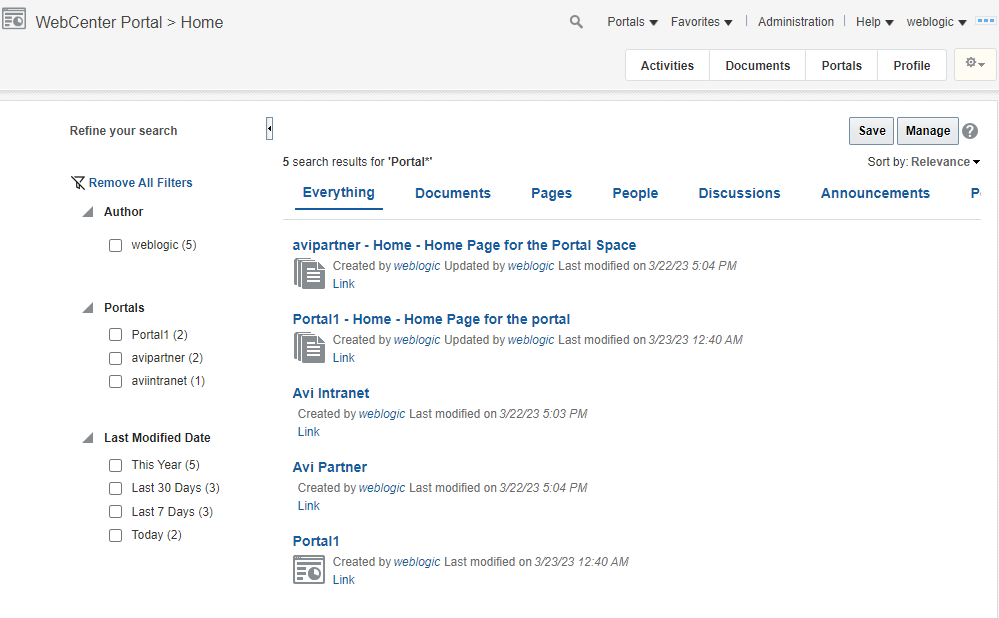Check the aviintranet (1) filter
The width and height of the screenshot is (999, 618).
115,381
